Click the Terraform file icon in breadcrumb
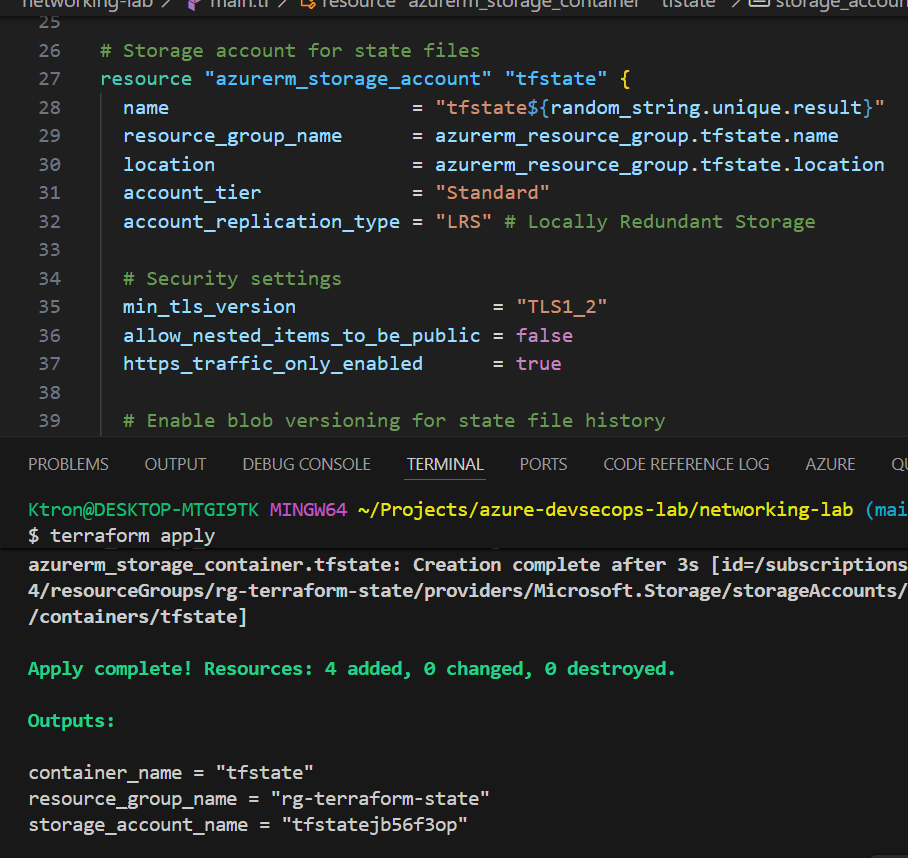908x858 pixels. (192, 4)
